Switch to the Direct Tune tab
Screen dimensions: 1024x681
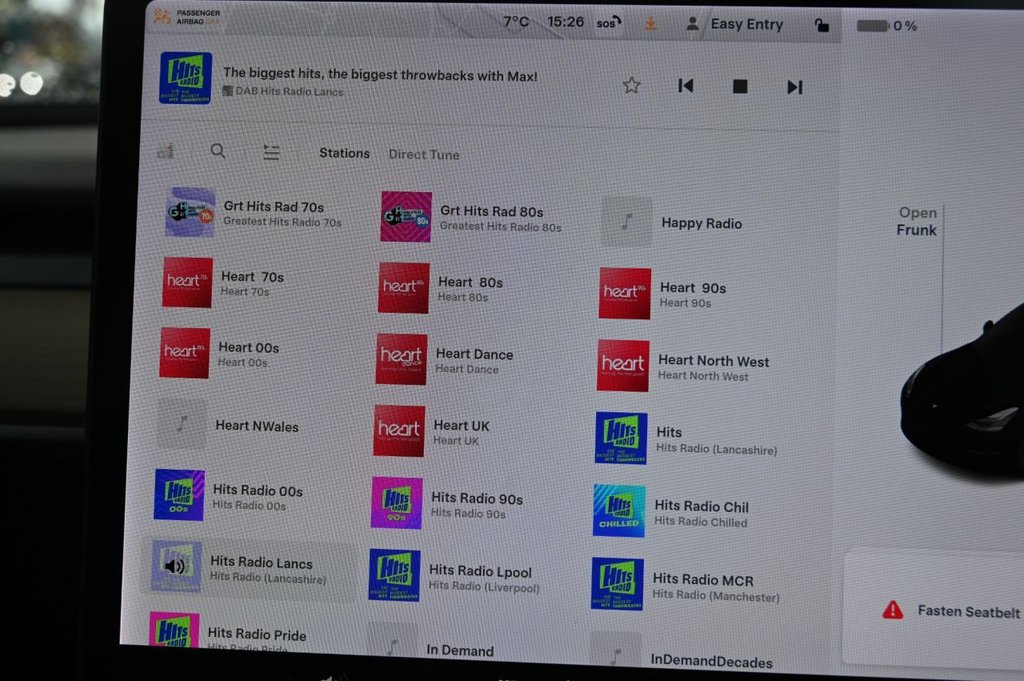click(424, 155)
